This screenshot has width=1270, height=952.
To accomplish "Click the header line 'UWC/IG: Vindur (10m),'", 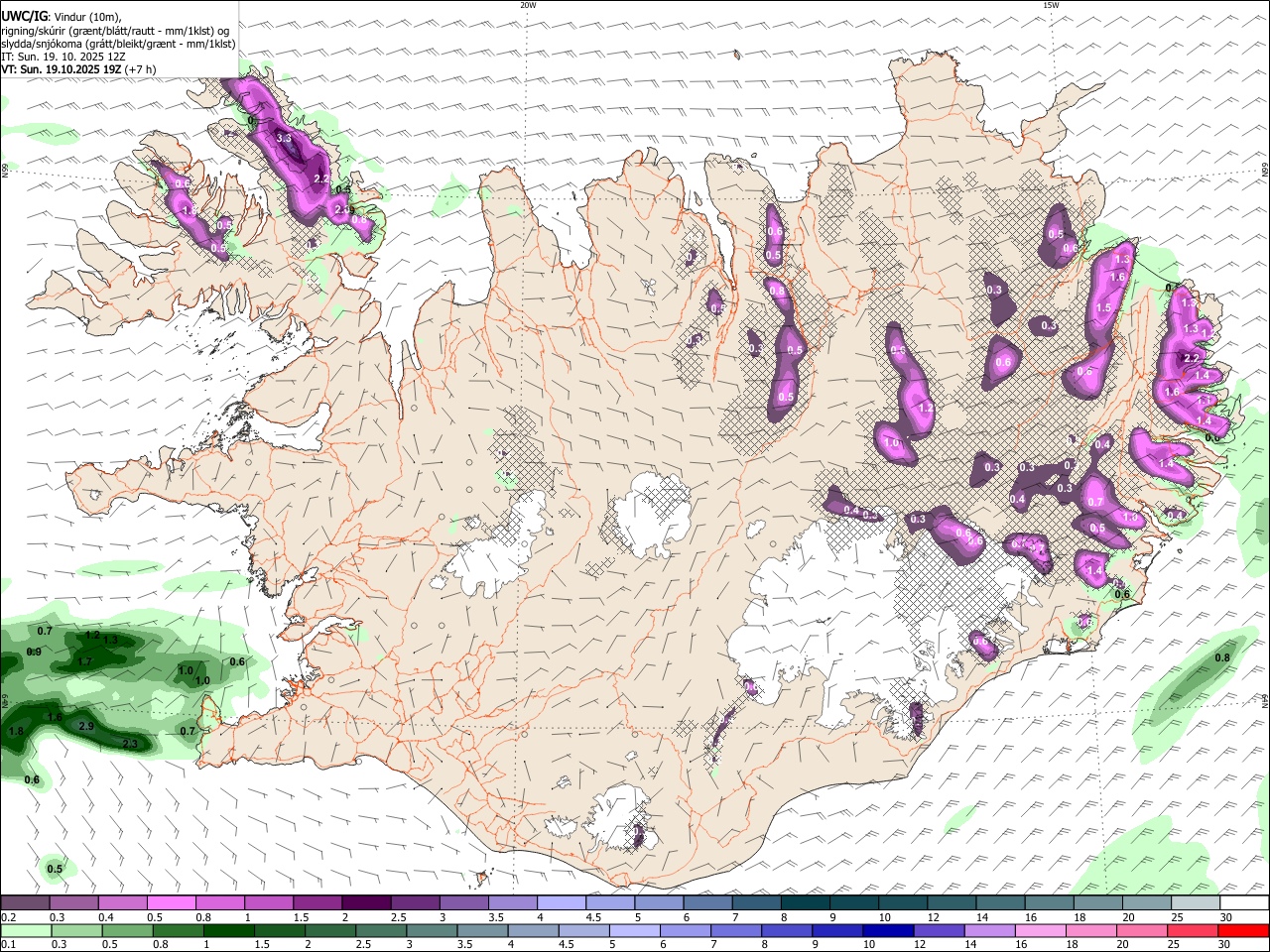I will click(x=62, y=17).
